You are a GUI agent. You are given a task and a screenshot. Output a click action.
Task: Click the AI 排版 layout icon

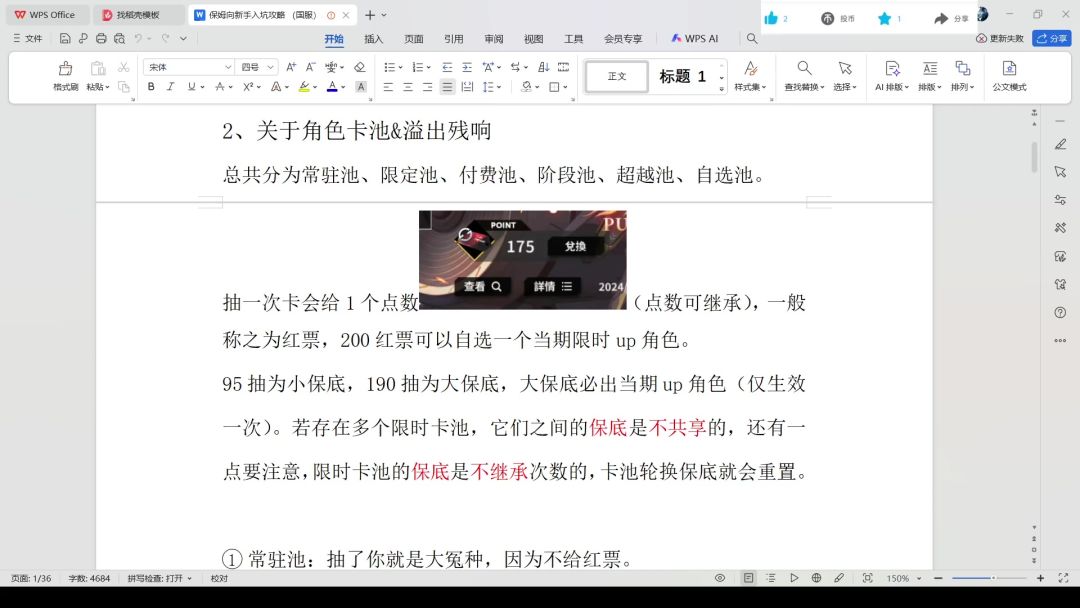889,75
